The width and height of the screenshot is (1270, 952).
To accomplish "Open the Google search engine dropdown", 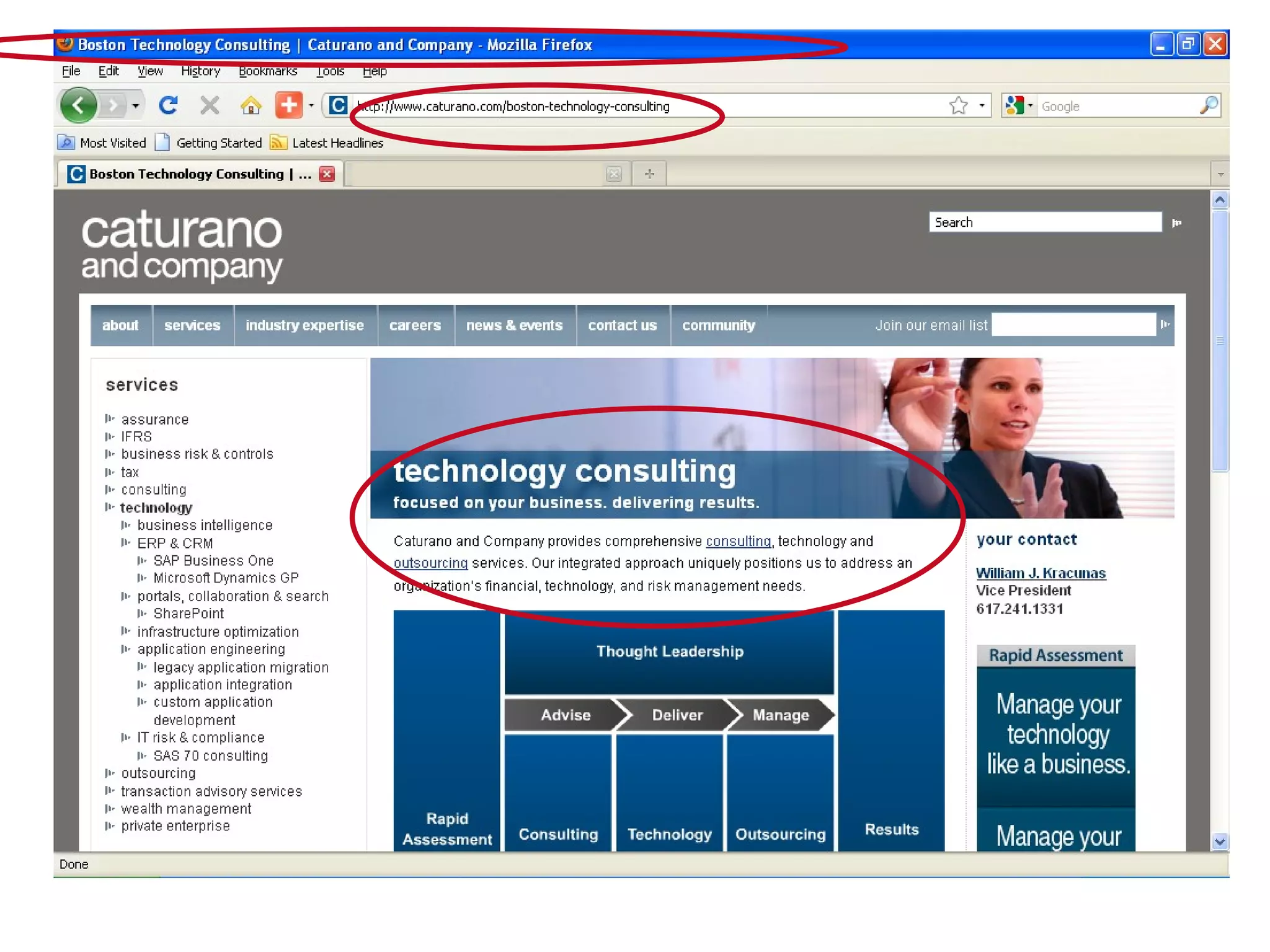I will coord(1018,106).
